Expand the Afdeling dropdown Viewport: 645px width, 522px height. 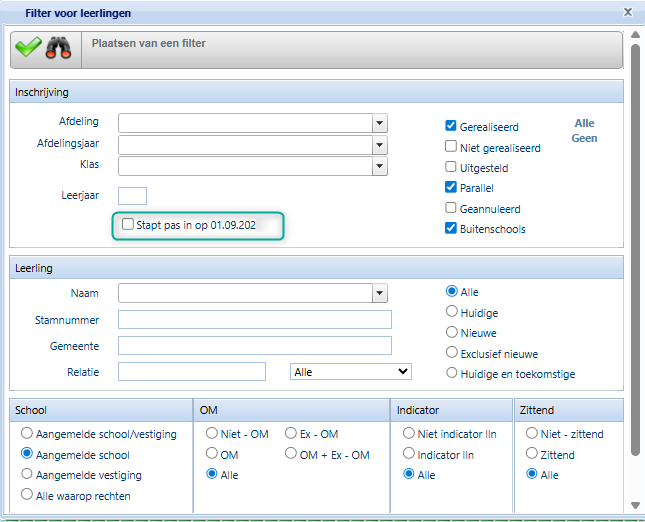(x=379, y=123)
